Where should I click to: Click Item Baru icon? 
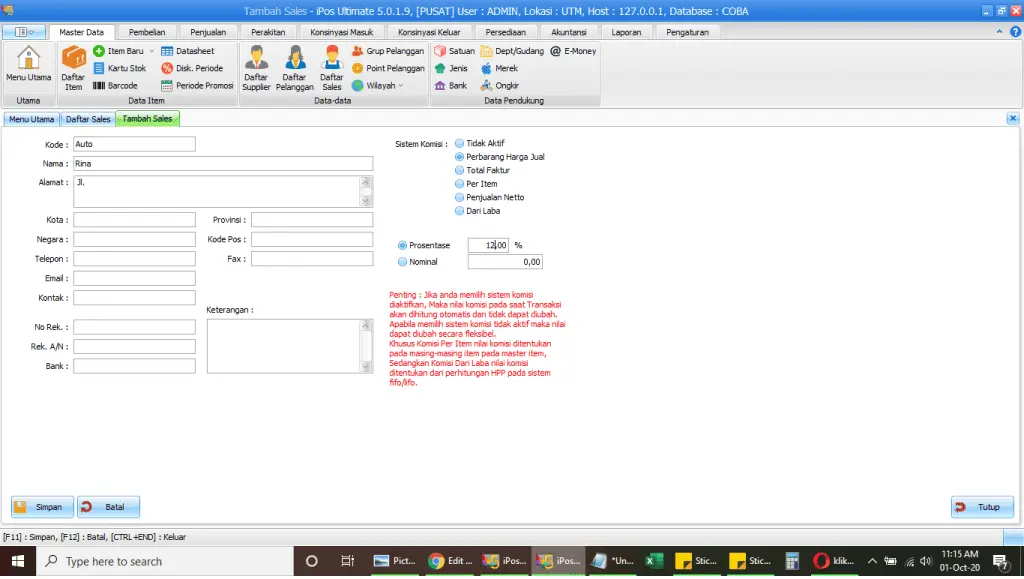(x=99, y=51)
